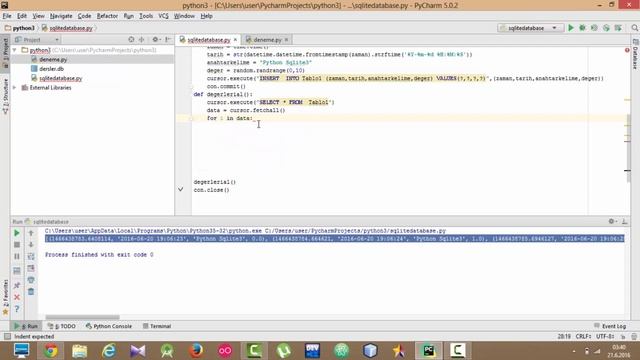Open the Code menu

click(84, 16)
